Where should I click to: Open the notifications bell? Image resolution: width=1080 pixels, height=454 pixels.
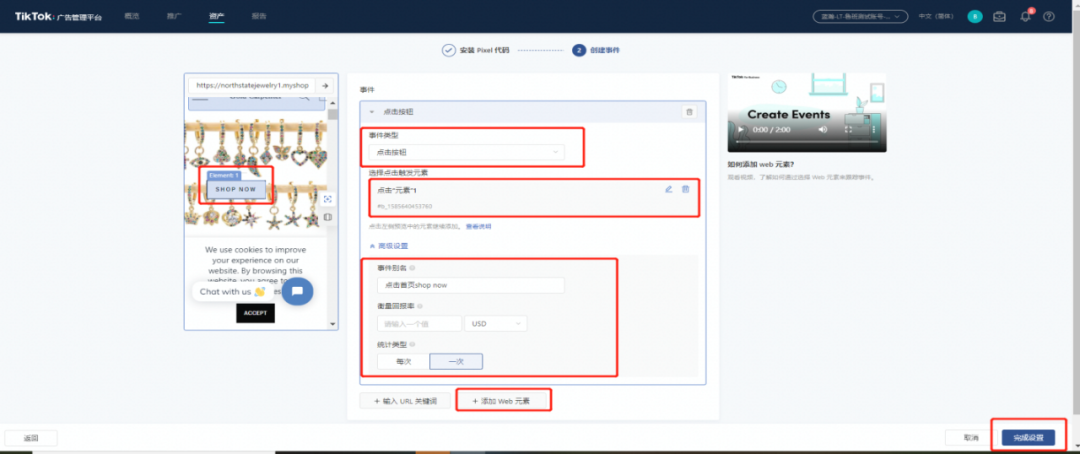pyautogui.click(x=1025, y=17)
